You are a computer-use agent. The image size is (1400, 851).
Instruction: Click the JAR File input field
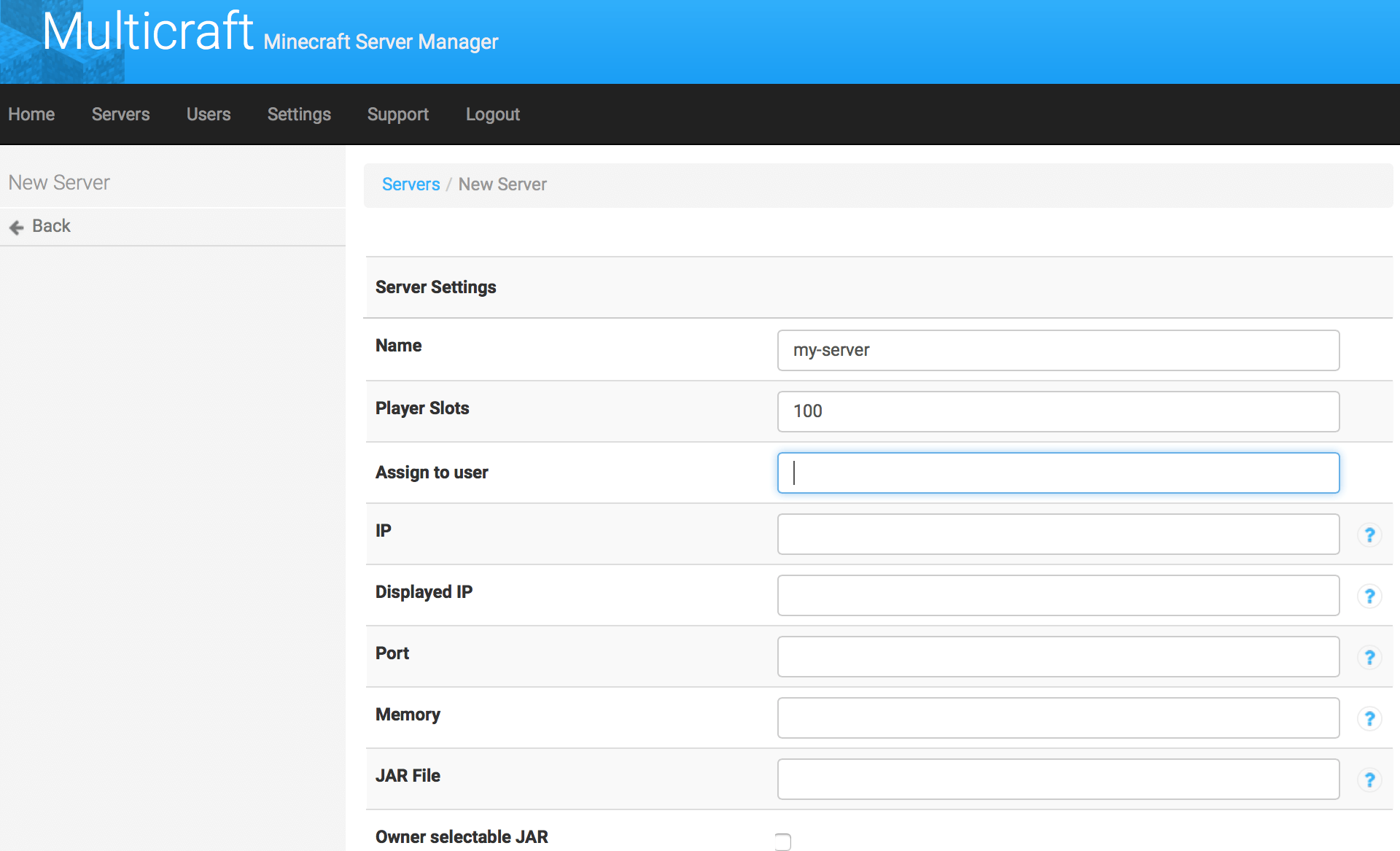tap(1058, 779)
